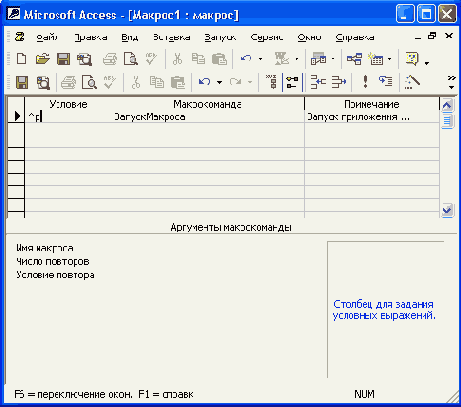Click the Запуск приложения comment cell
Viewport: 461px width, 407px height.
372,117
